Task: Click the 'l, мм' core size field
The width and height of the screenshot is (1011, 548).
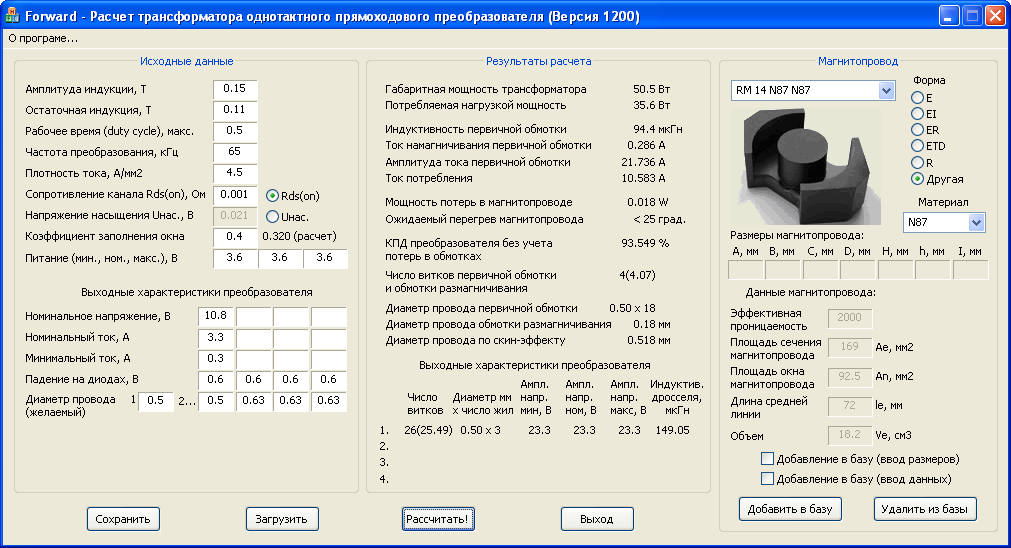Action: tap(970, 269)
